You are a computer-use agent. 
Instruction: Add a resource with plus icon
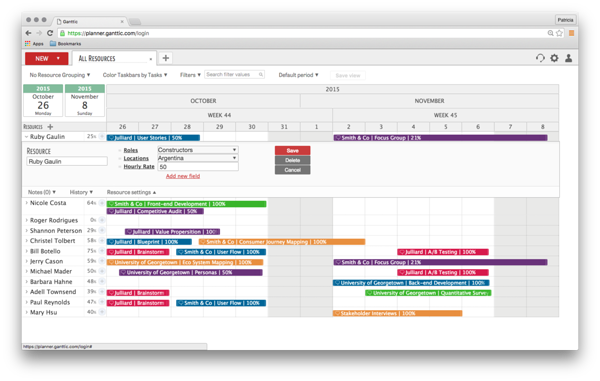coord(50,127)
